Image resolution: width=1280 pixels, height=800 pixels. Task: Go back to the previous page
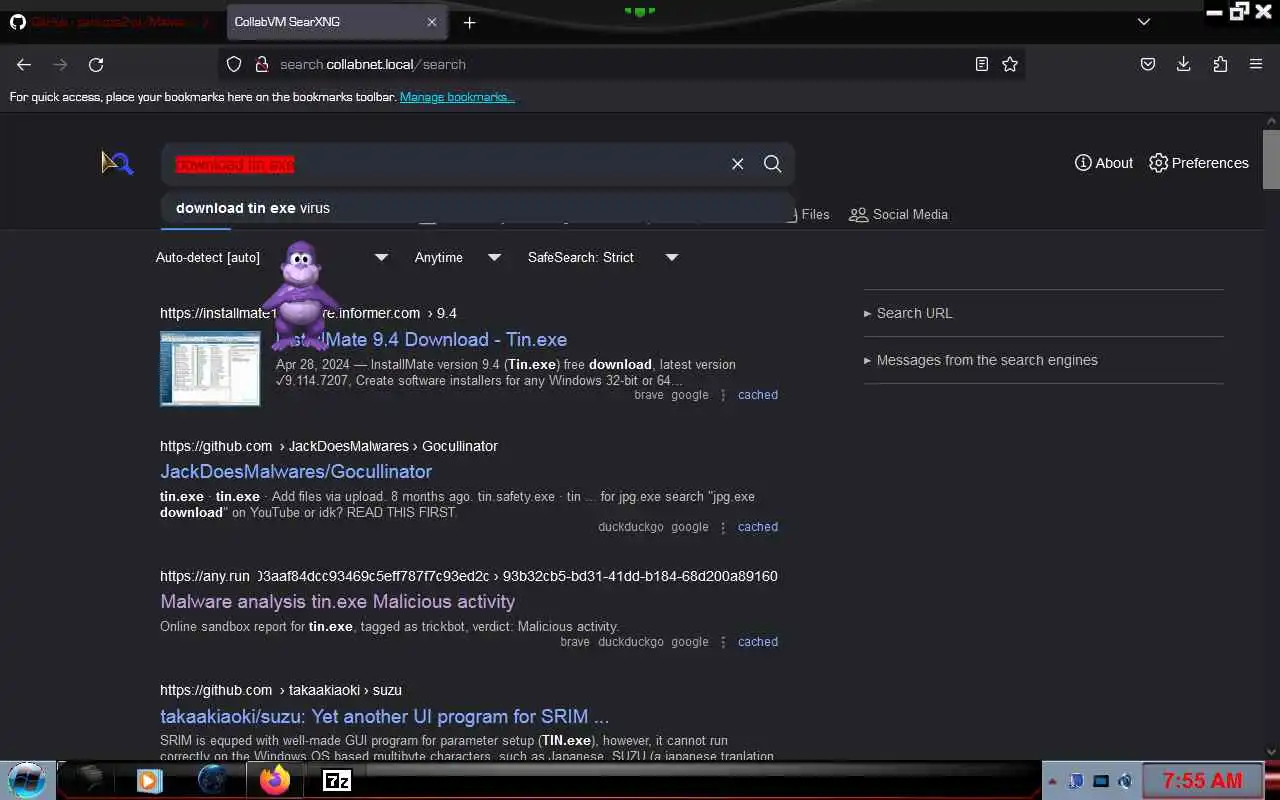24,64
